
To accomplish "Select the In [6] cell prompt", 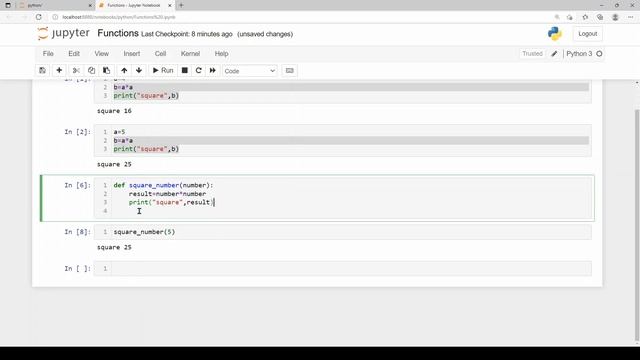I will point(77,185).
